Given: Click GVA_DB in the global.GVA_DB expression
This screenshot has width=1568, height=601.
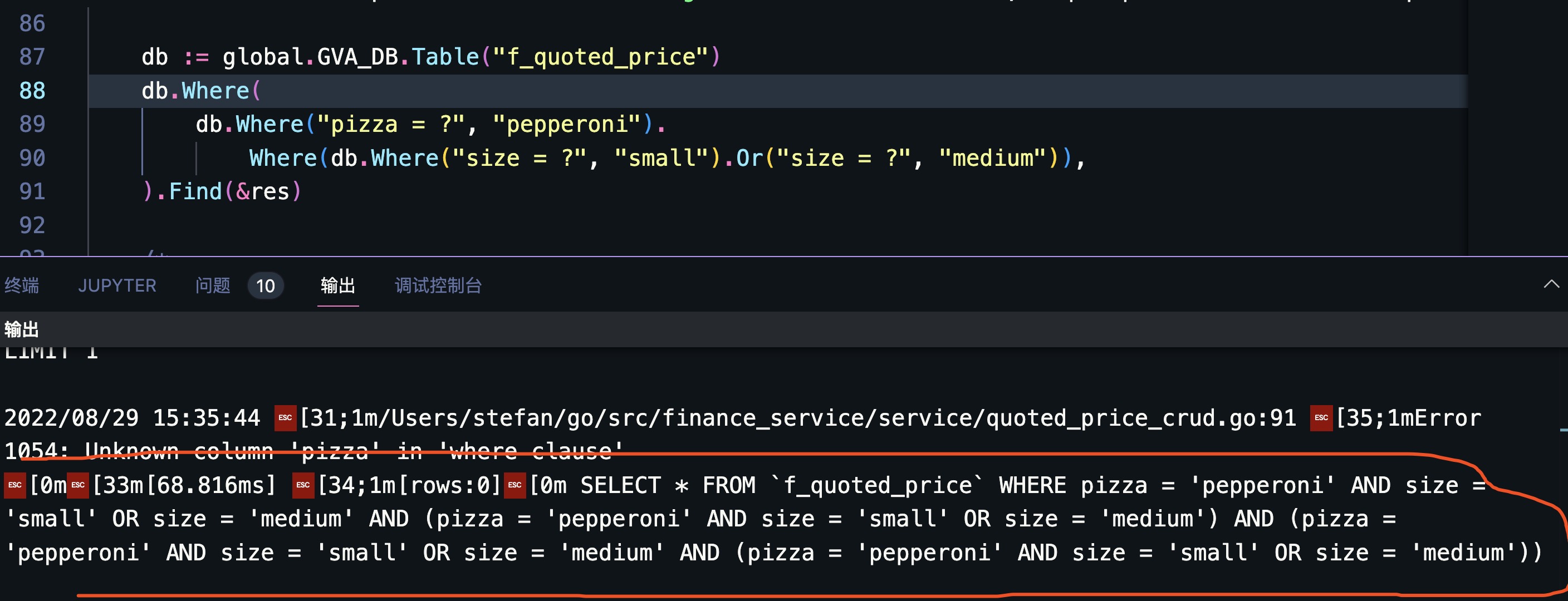Looking at the screenshot, I should (x=357, y=57).
